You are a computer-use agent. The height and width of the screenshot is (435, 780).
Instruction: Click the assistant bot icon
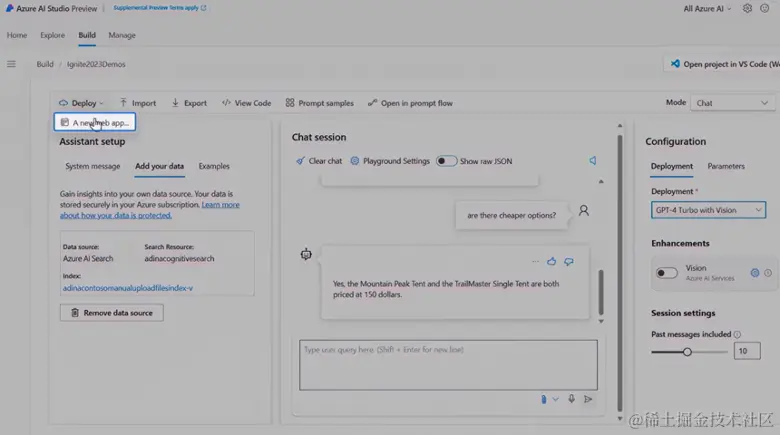[306, 254]
